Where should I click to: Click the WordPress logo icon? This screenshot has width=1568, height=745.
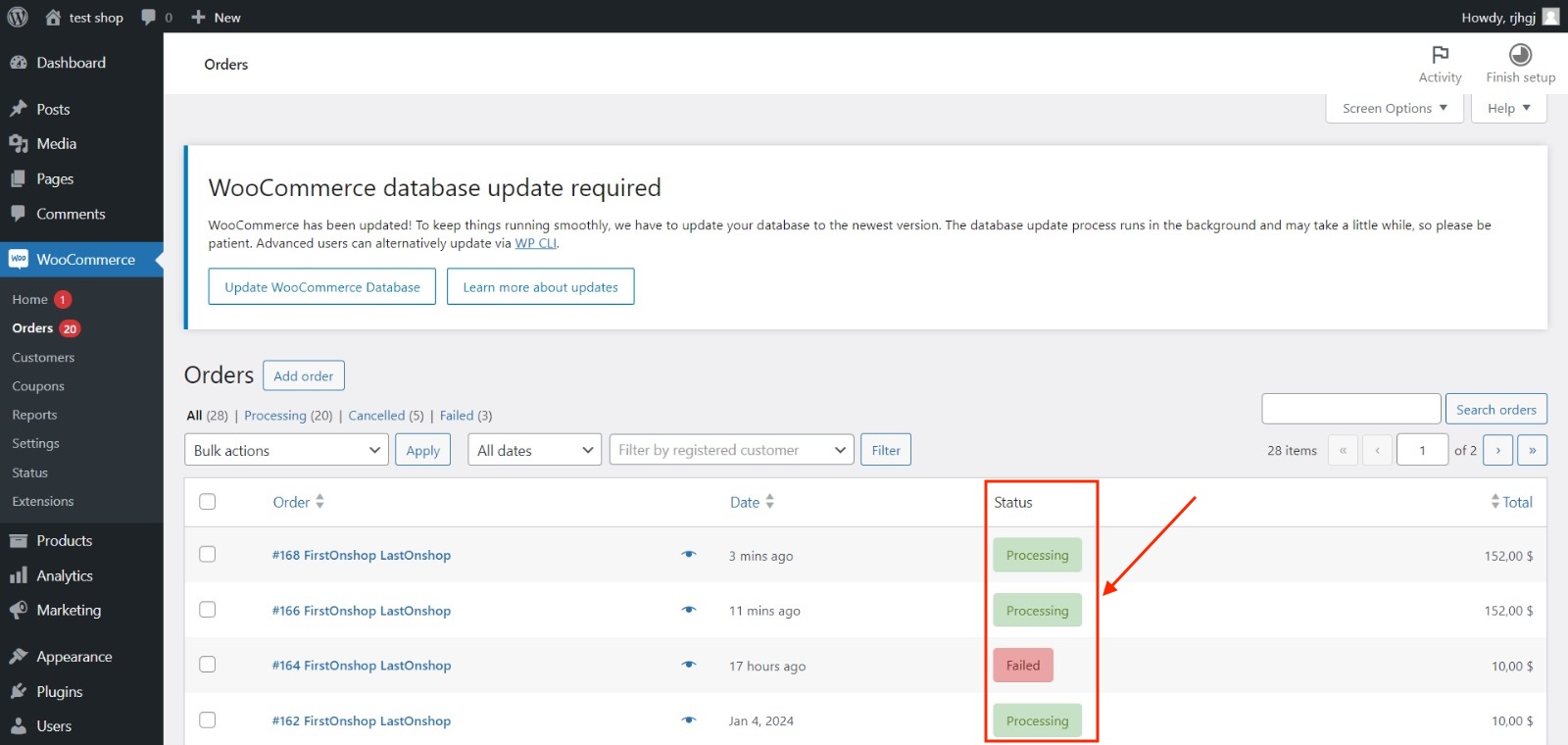point(18,17)
